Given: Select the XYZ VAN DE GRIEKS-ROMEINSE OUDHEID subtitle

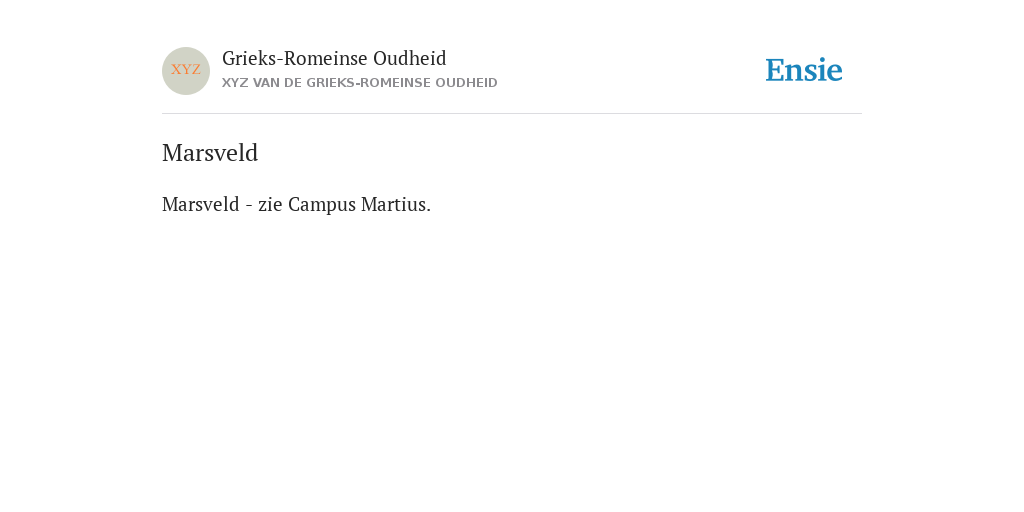Looking at the screenshot, I should pos(360,83).
